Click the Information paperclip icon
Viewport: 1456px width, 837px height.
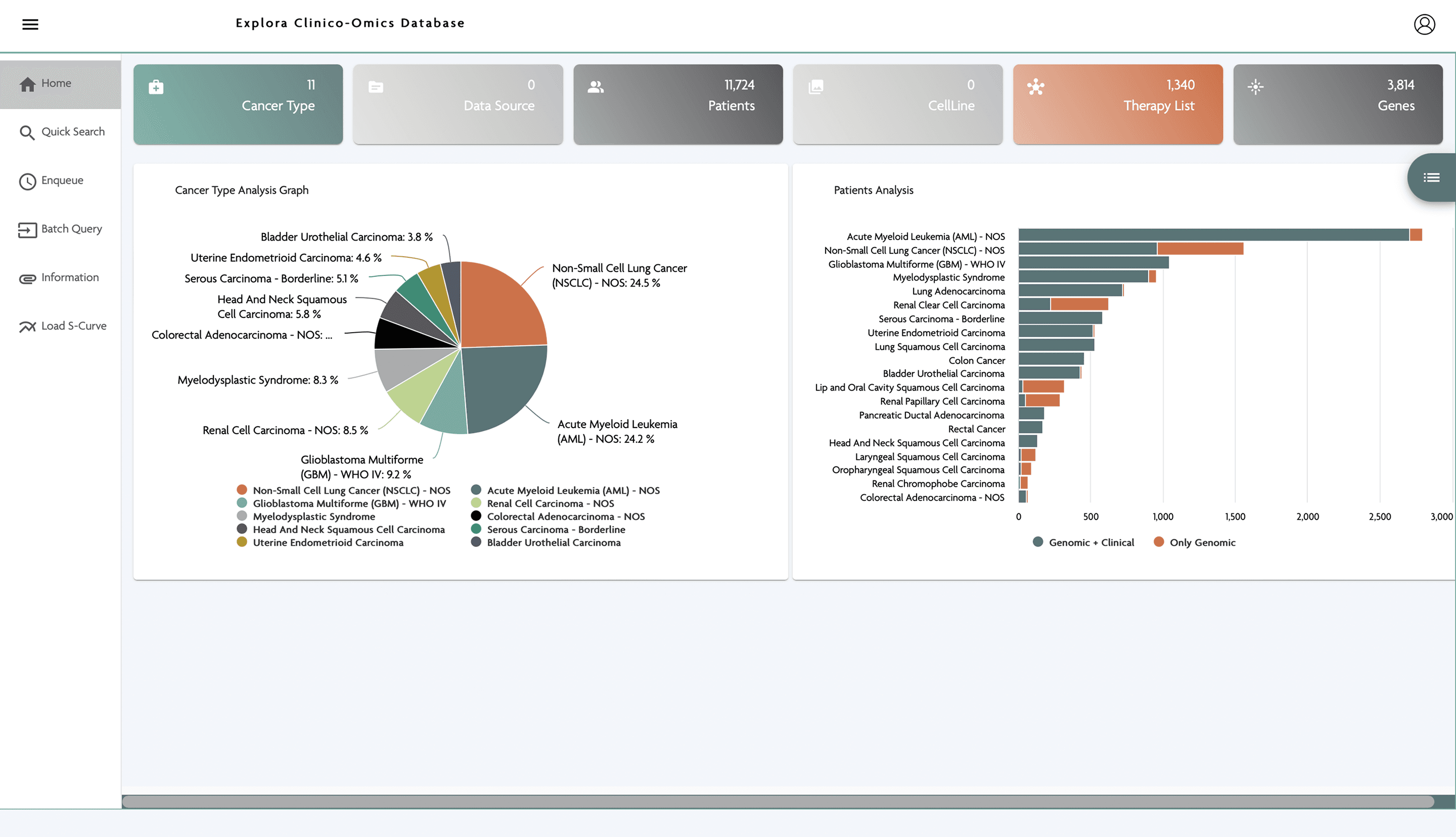point(27,278)
